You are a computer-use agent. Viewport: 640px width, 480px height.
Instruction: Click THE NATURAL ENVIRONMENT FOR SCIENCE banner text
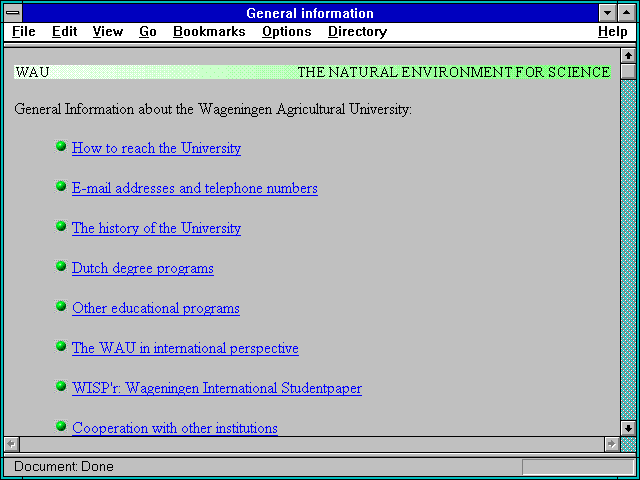coord(453,72)
